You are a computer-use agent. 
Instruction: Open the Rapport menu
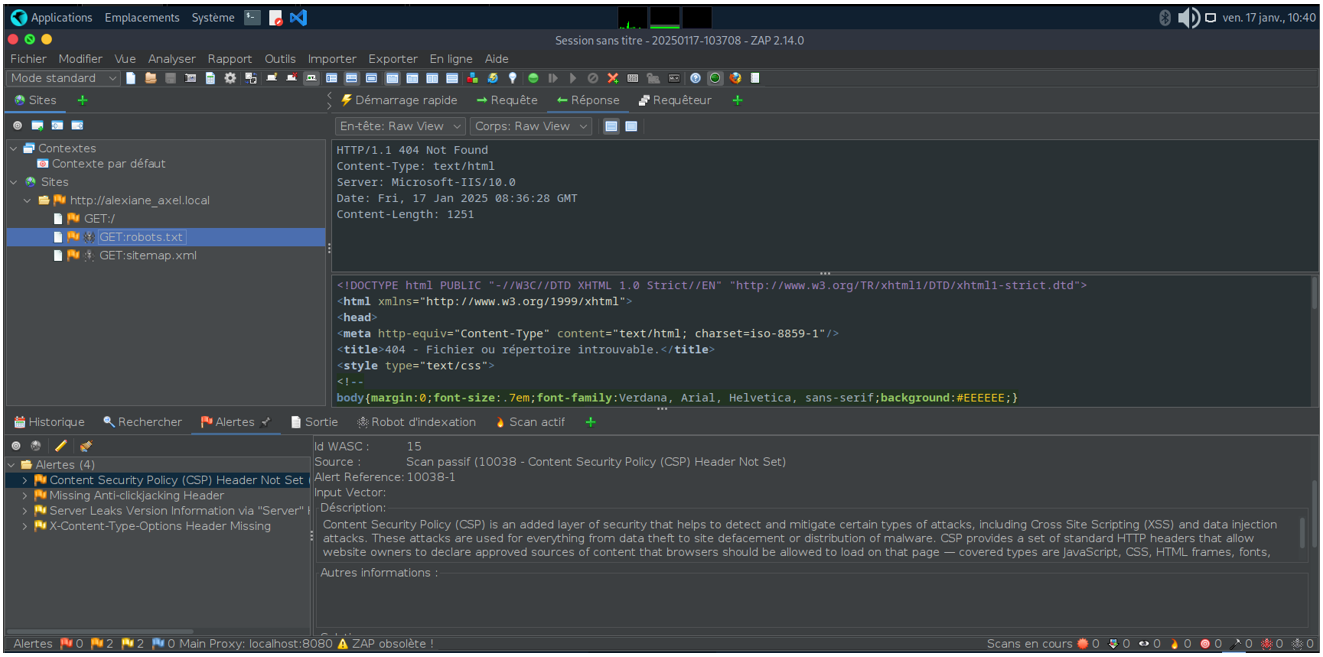tap(230, 59)
